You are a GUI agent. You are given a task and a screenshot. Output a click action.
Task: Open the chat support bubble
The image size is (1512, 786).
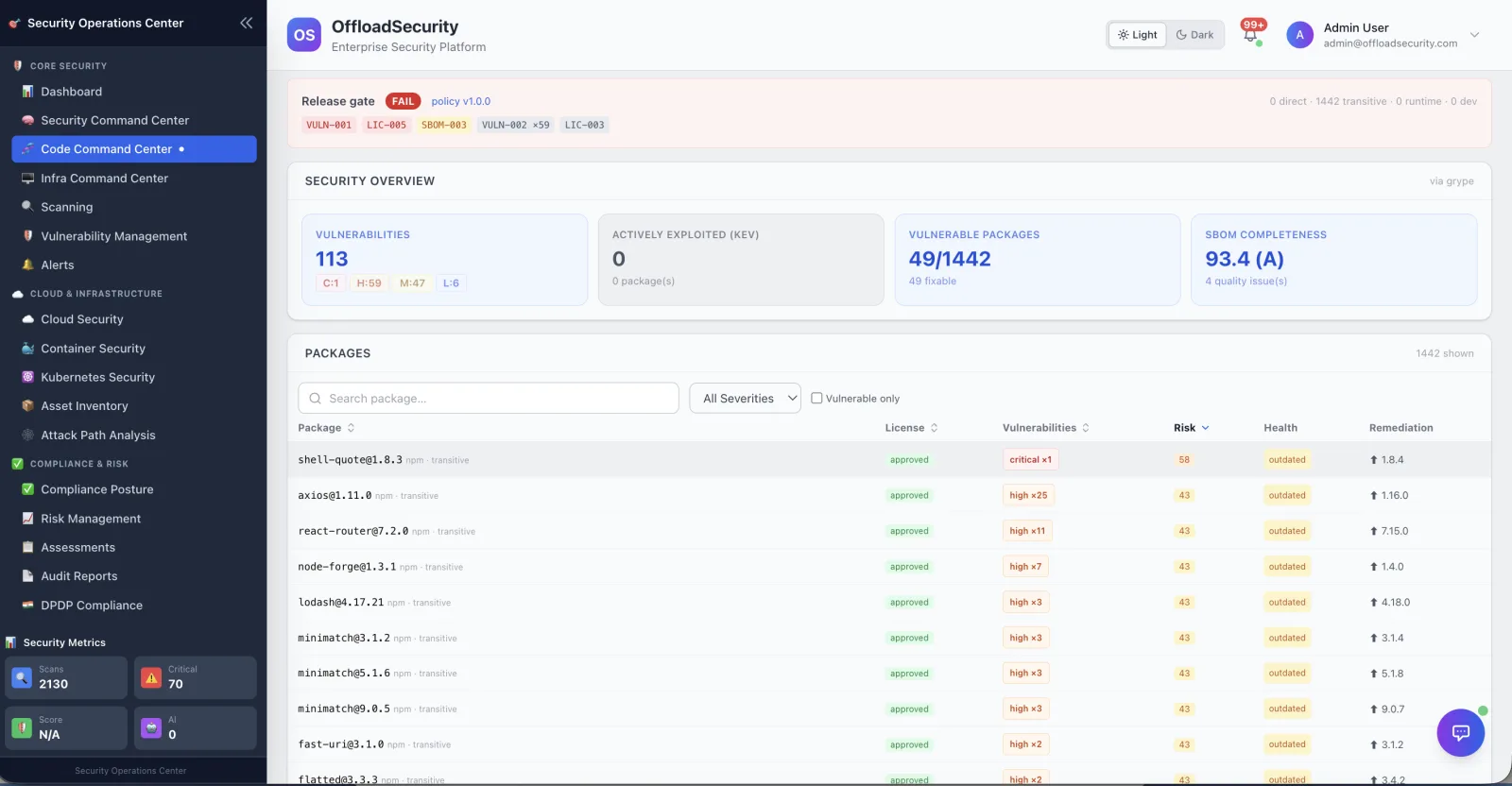click(x=1460, y=732)
